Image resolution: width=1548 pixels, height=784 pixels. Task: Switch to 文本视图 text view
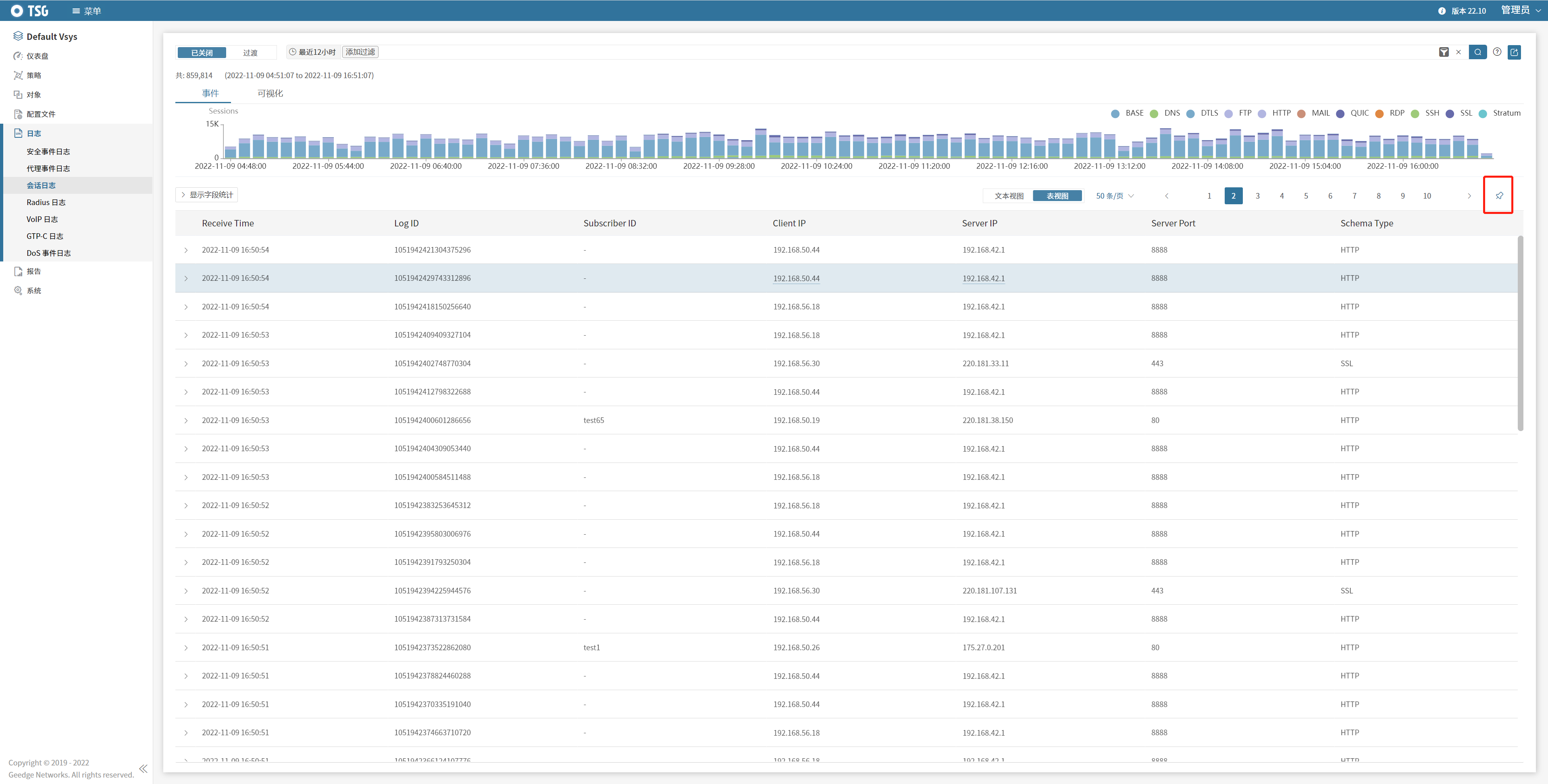tap(1008, 196)
